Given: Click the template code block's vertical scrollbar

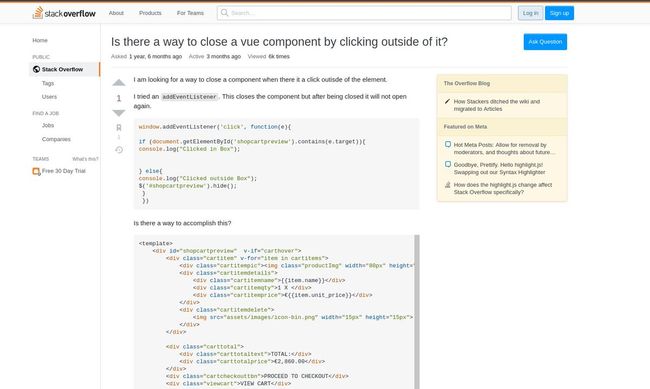Looking at the screenshot, I should [x=417, y=312].
